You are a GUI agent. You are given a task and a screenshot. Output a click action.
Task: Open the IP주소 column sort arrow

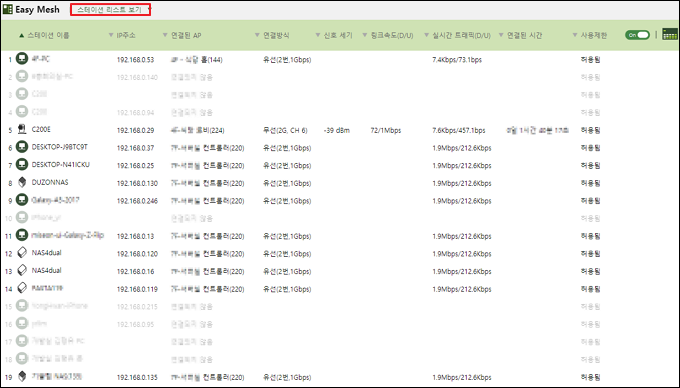111,36
